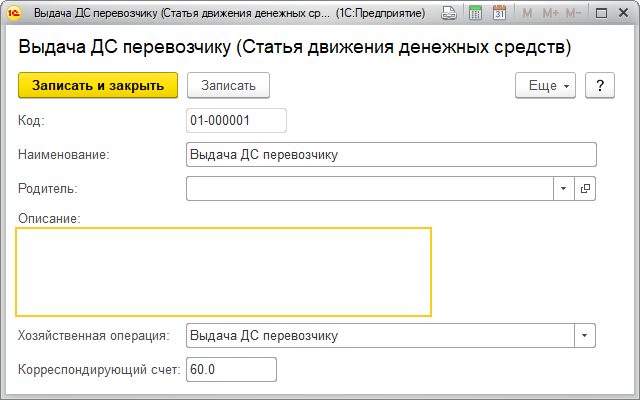Expand the Хозяйственная операция dropdown arrow

(585, 335)
